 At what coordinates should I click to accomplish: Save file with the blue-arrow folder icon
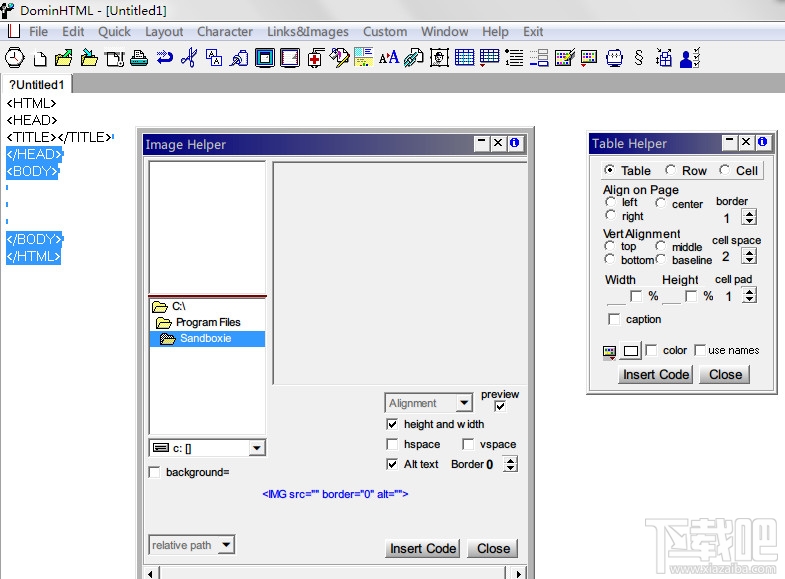point(89,58)
